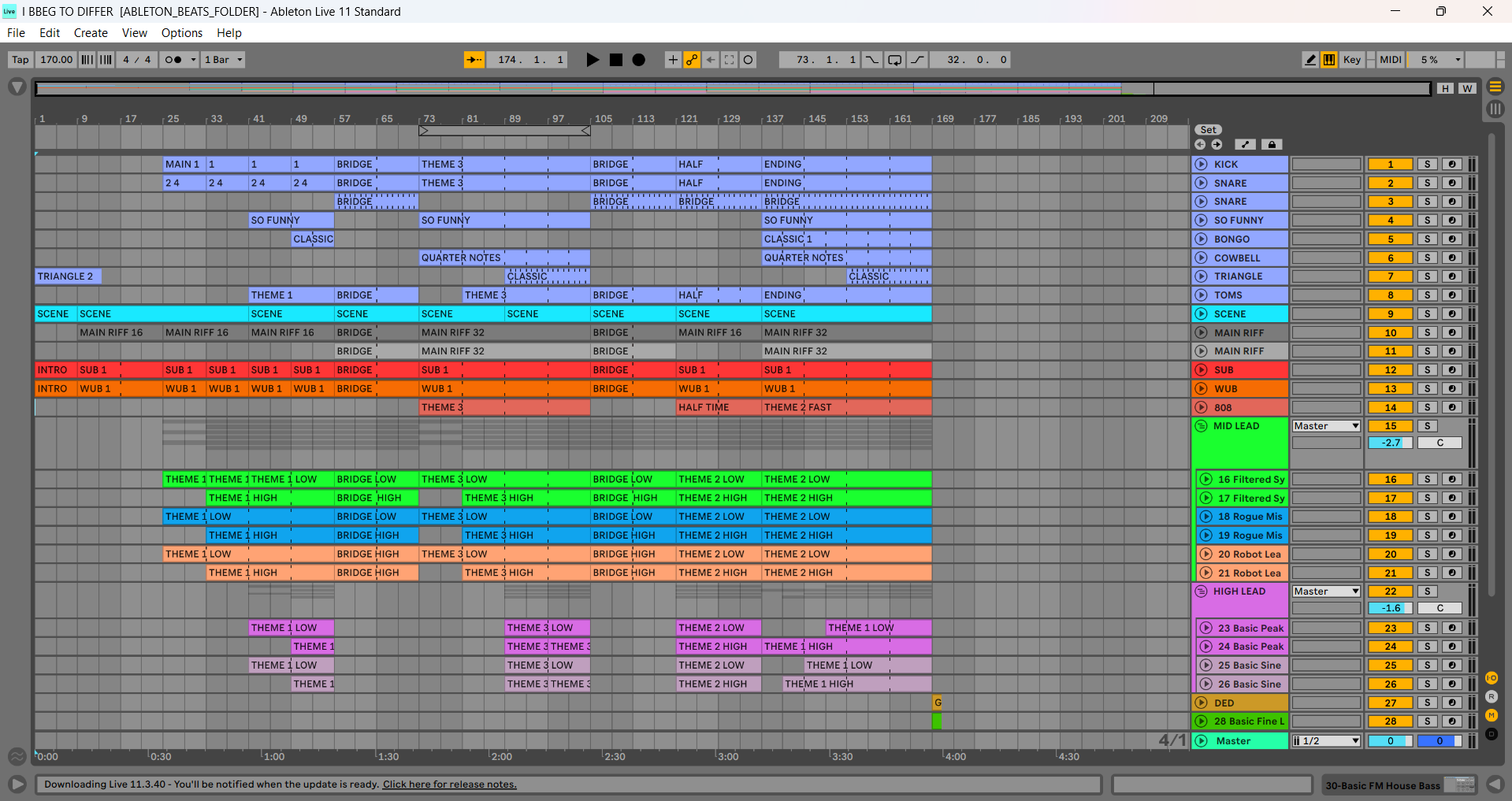Toggle the Automation Arm button
Screen dimensions: 1512x801
[x=692, y=60]
